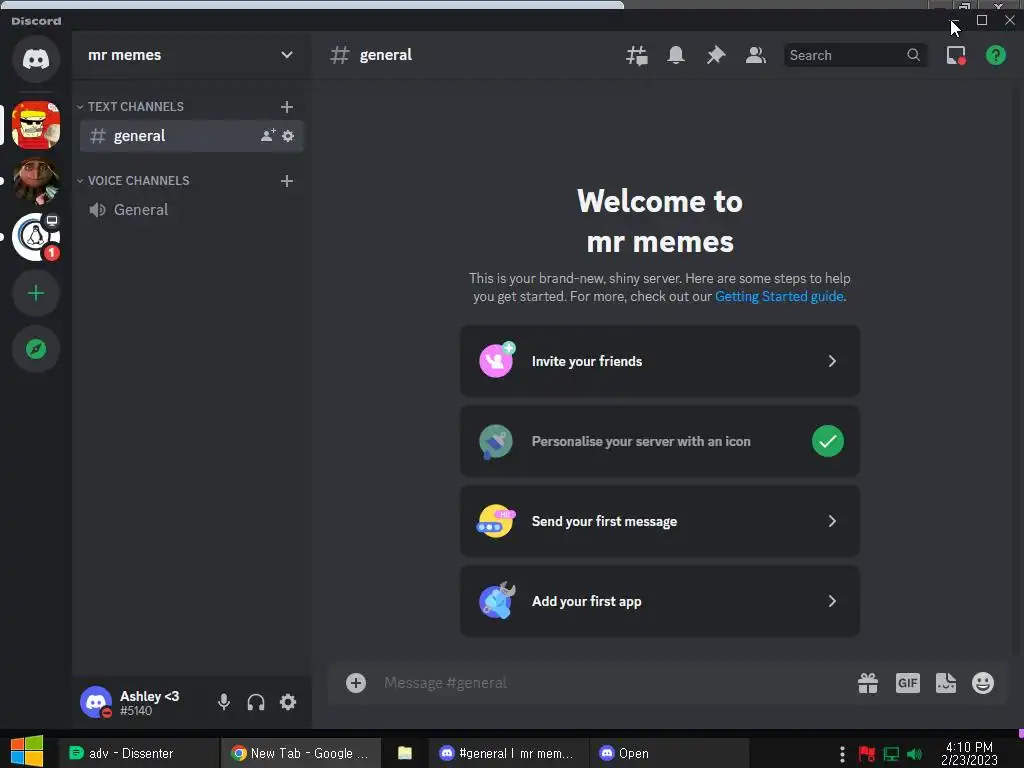Open the Getting Started guide link

780,296
